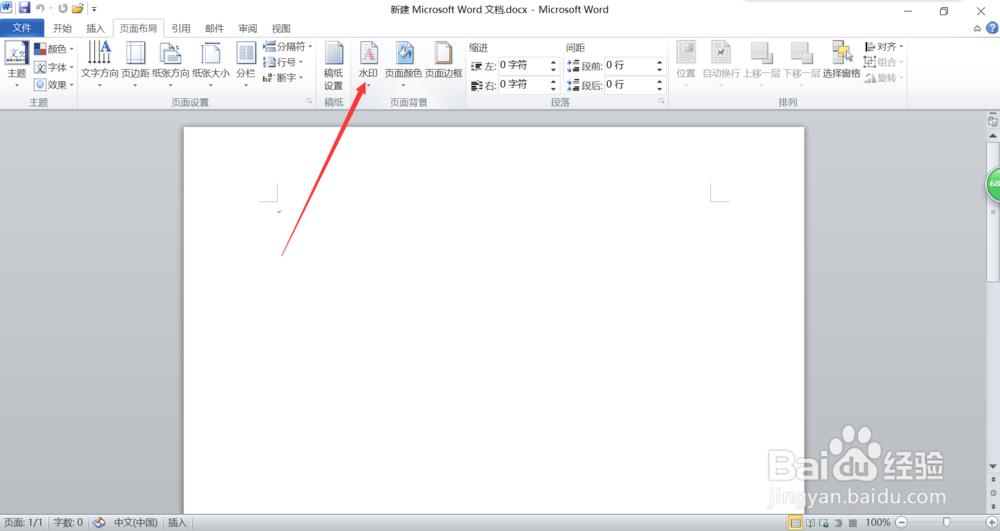Open Manuscript Paper settings (稿纸设置)
The width and height of the screenshot is (1000, 531).
[334, 66]
